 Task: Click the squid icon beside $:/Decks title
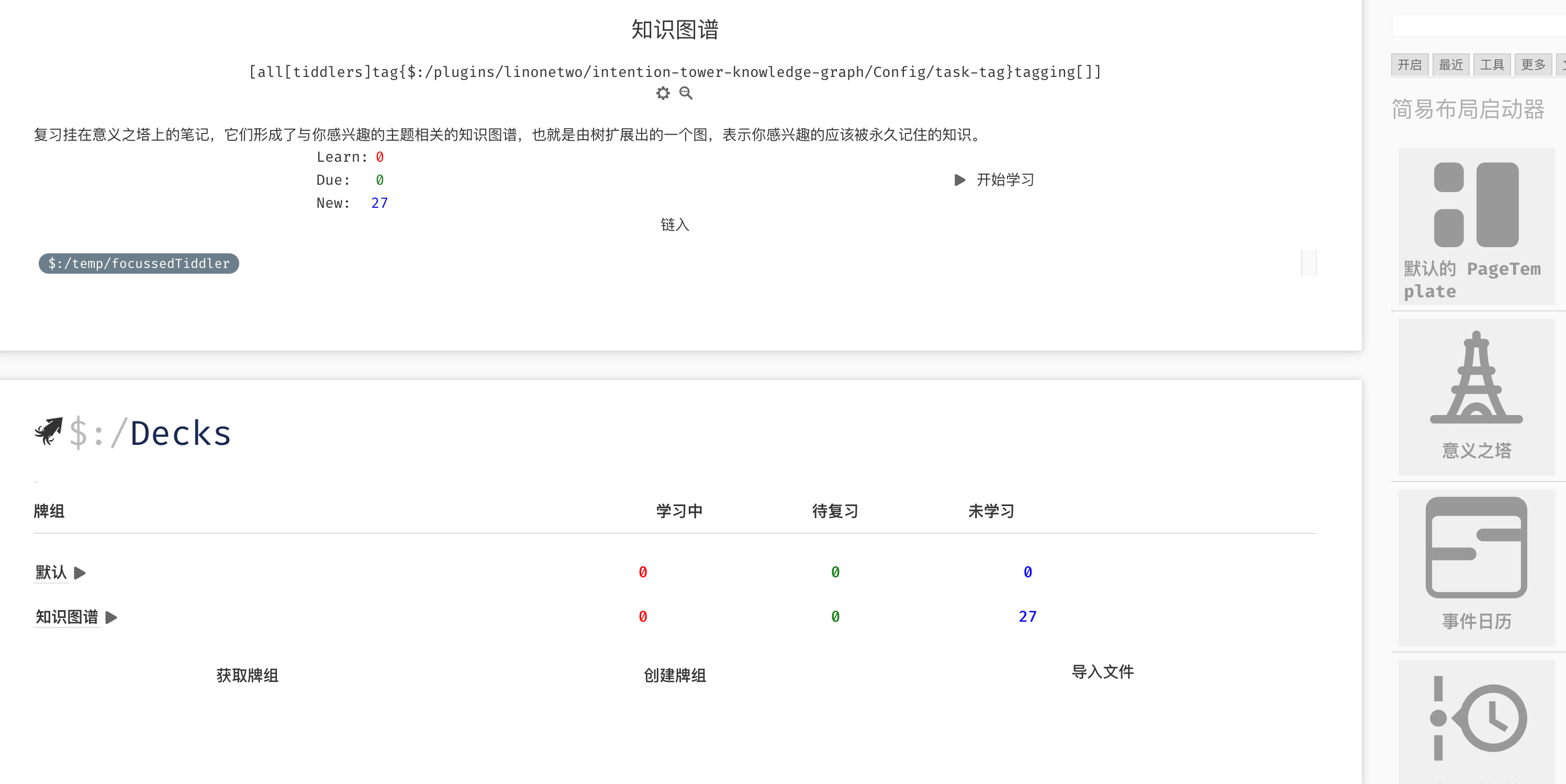point(49,431)
